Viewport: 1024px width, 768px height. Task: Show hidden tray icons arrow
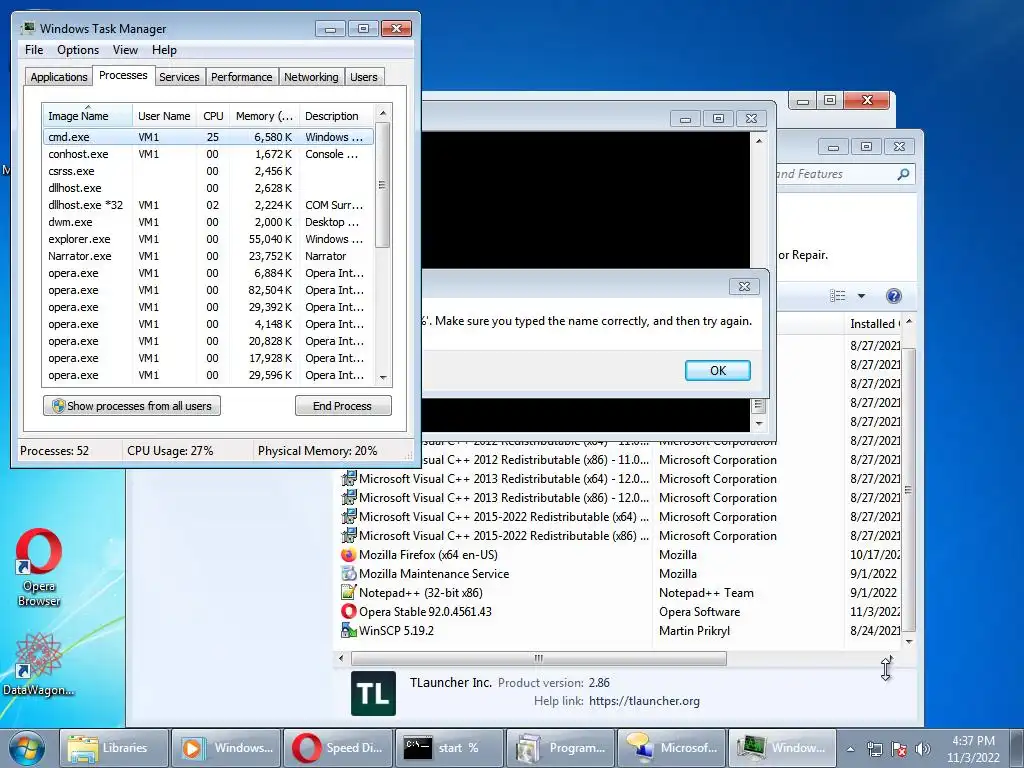(x=850, y=749)
